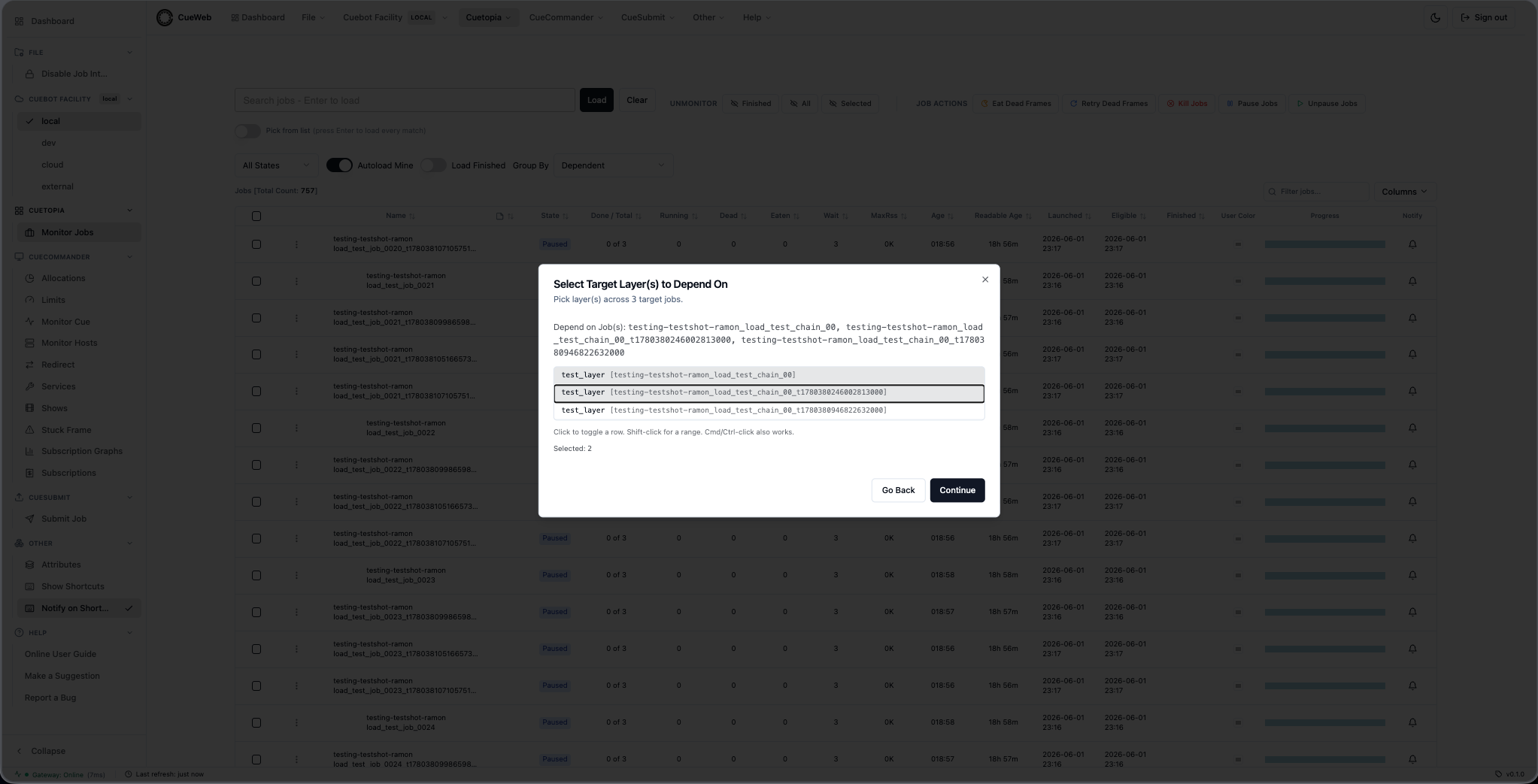Check the load_test_job_0023 row checkbox
Screen dimensions: 1538x784
point(256,576)
